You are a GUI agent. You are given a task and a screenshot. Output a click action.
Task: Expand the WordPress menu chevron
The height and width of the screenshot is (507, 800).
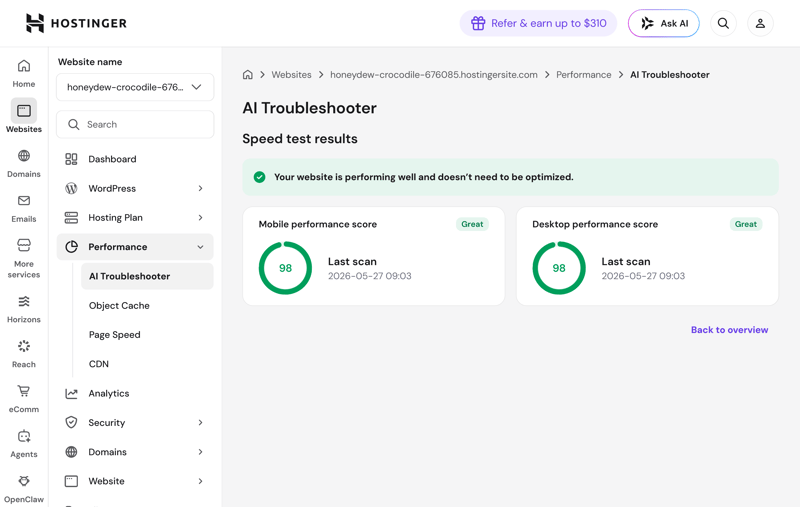point(201,188)
